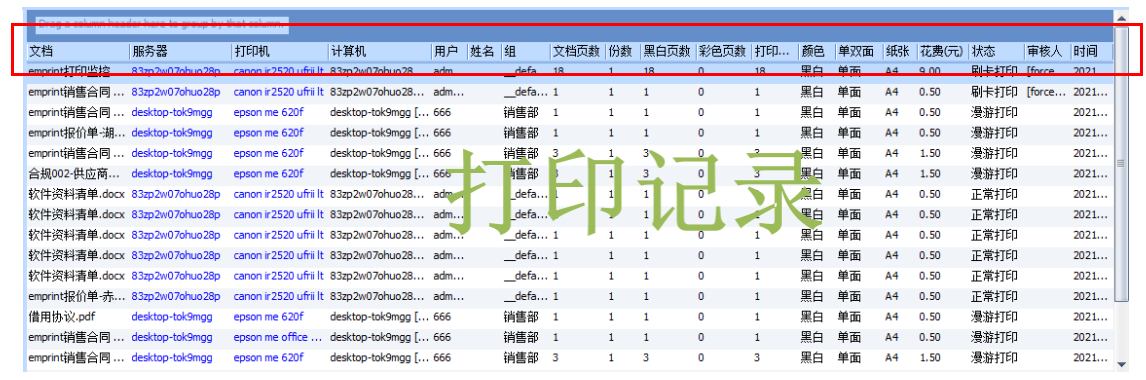Select the emprint报价单-赤 document row
The image size is (1146, 380).
[x=570, y=297]
